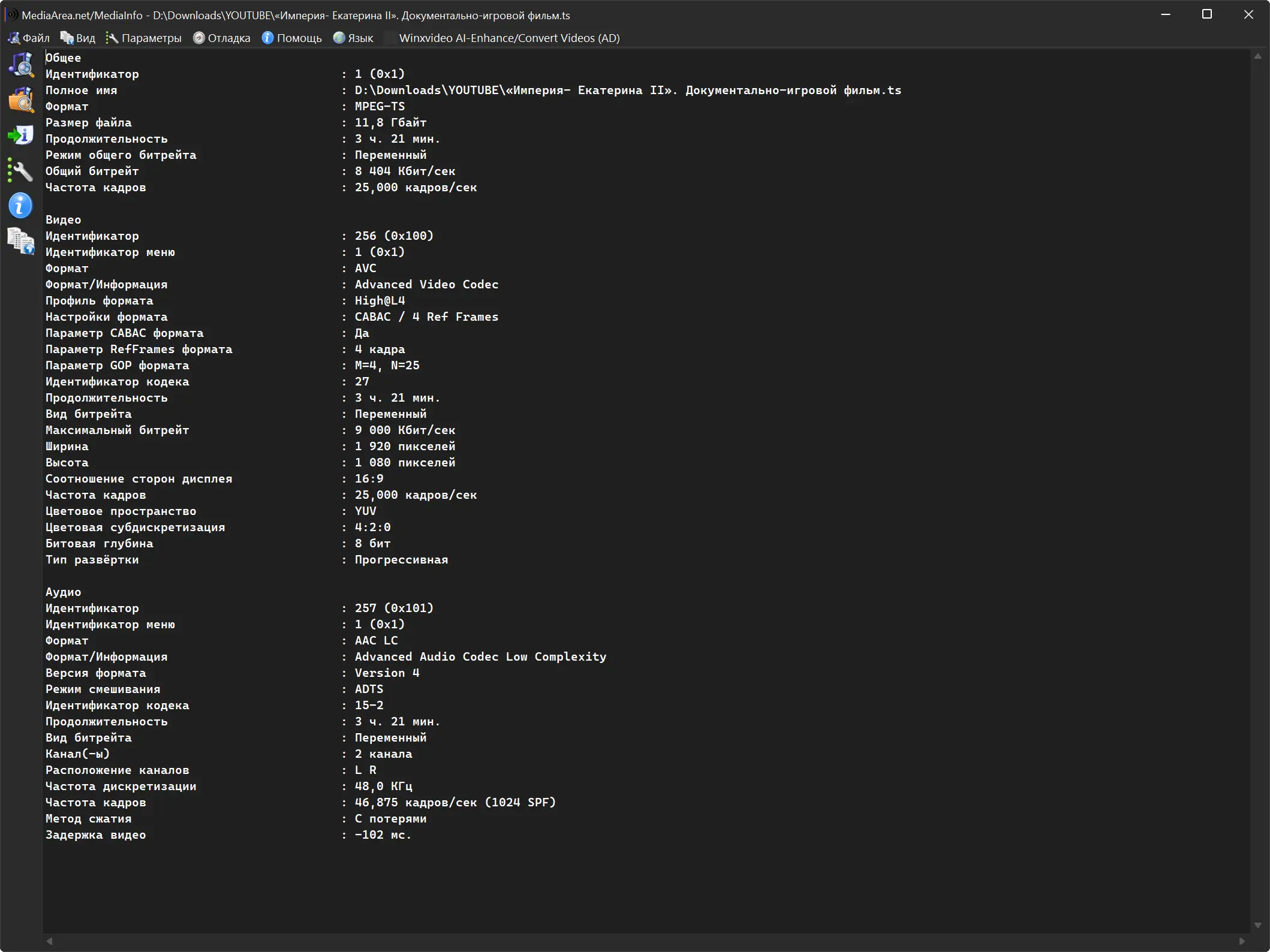
Task: Click the open media file sidebar icon
Action: pyautogui.click(x=21, y=64)
